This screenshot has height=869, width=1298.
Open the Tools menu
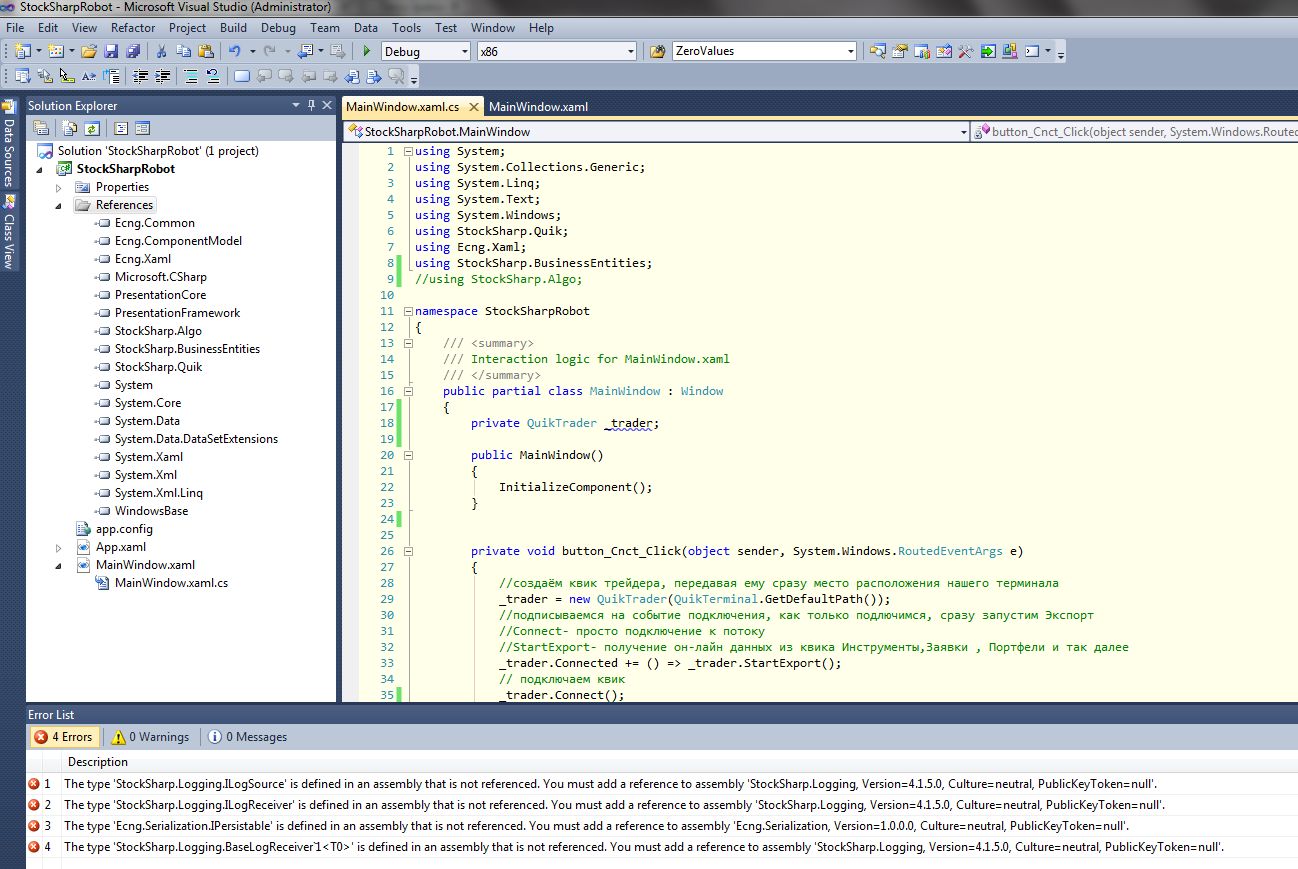[x=406, y=28]
